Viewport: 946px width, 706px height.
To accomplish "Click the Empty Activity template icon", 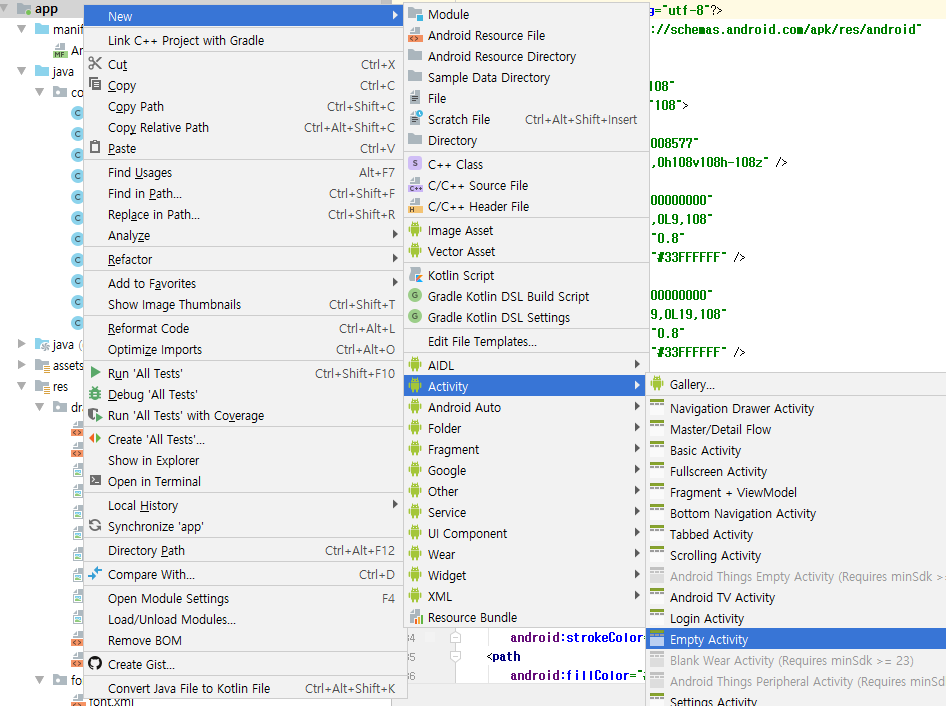I will coord(657,638).
